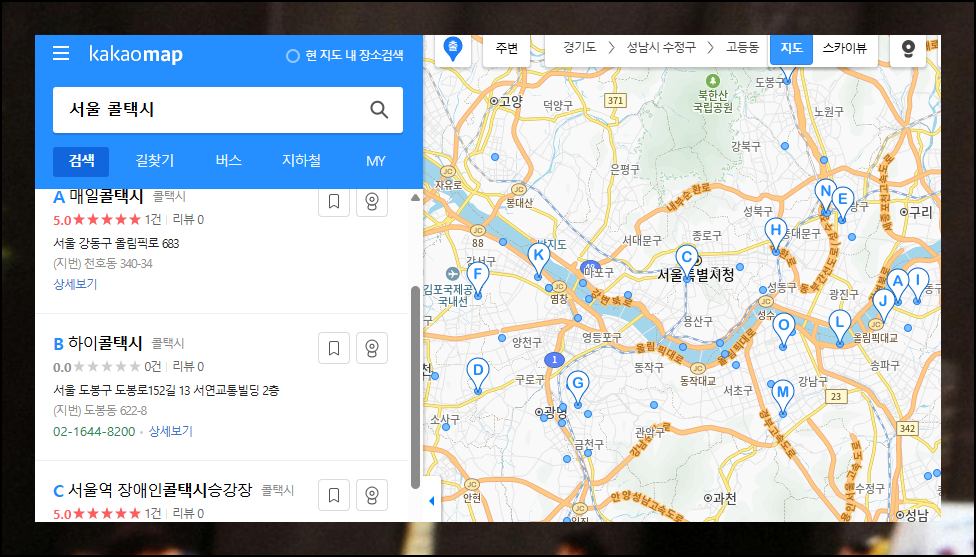The image size is (976, 557).
Task: Open the 하이콜택시 result title
Action: tap(105, 344)
